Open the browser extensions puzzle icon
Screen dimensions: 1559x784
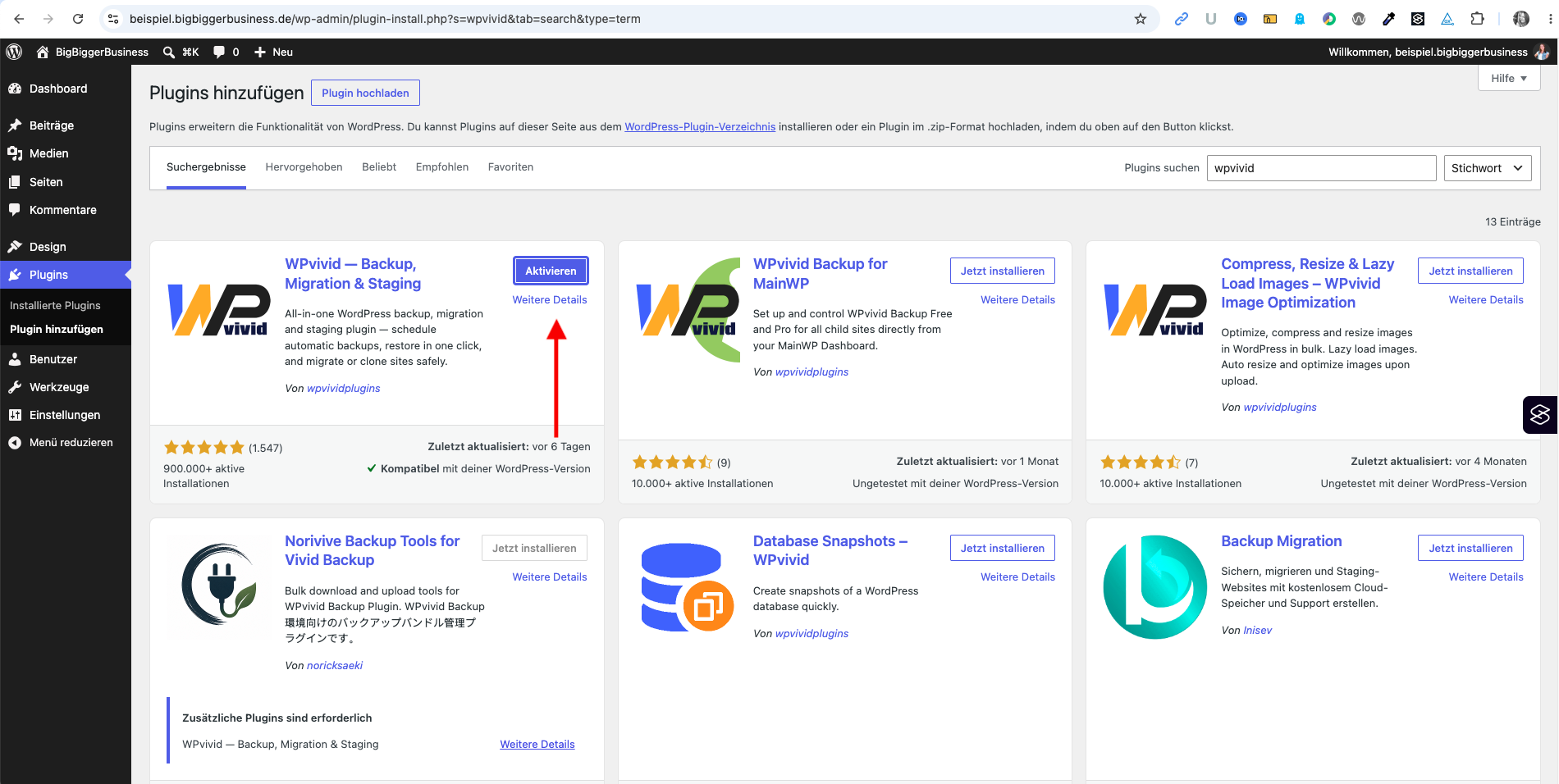[x=1477, y=19]
